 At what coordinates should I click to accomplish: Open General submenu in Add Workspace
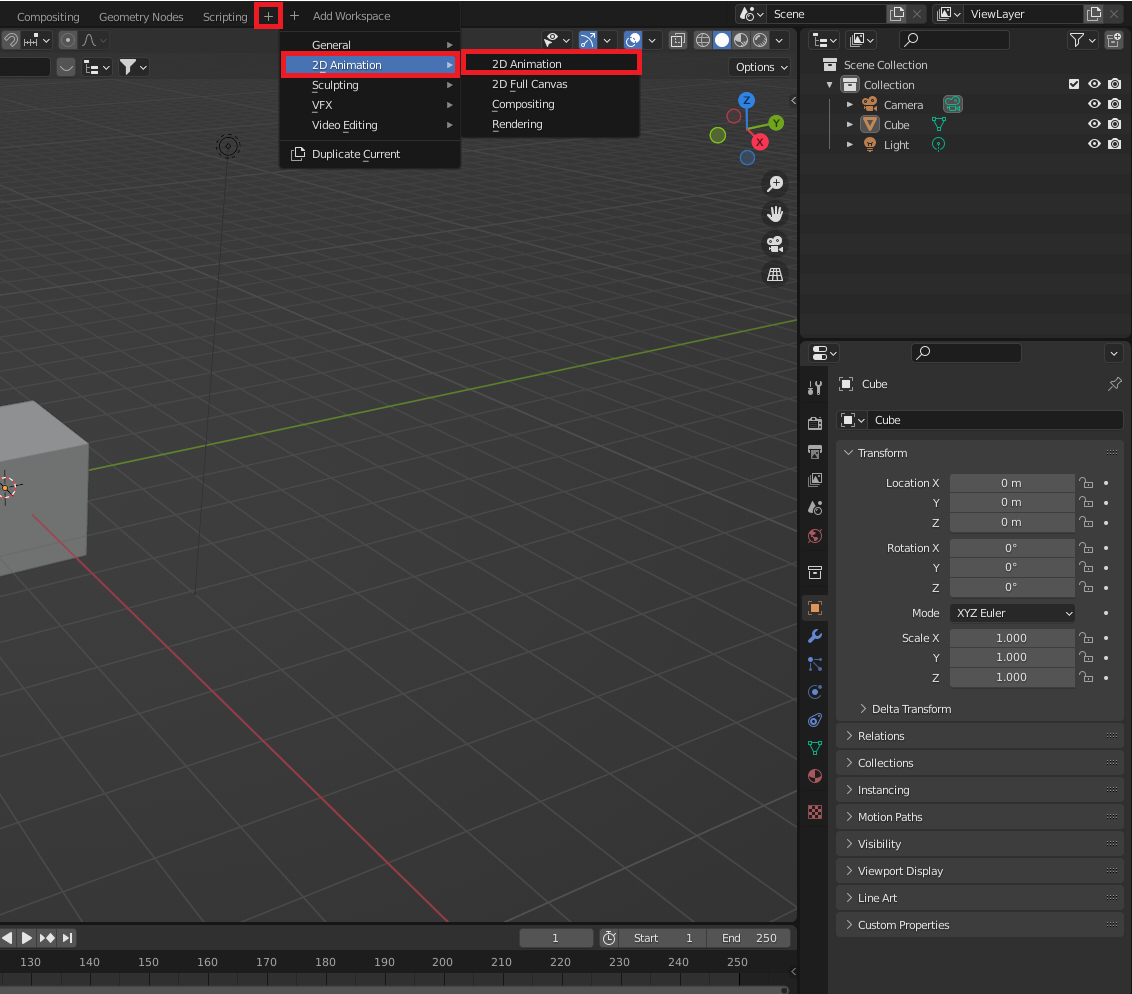(x=370, y=45)
